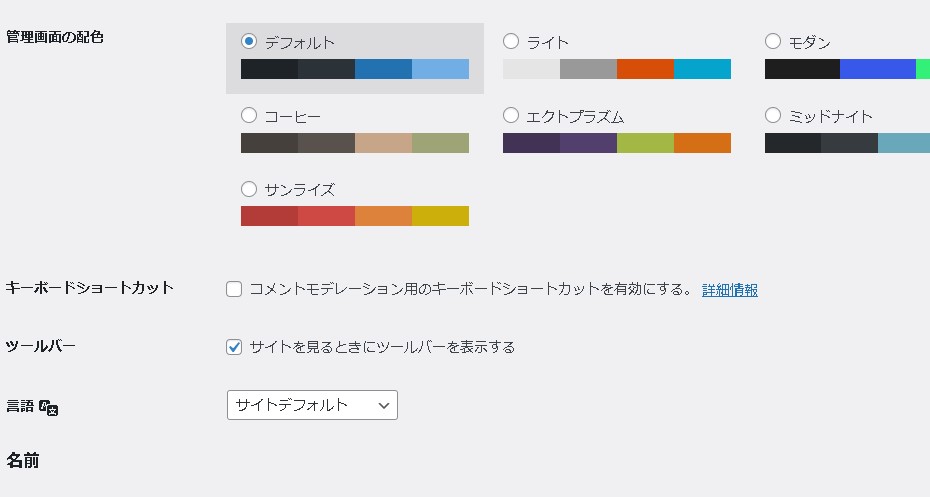Select the ライト color scheme radio button

pyautogui.click(x=511, y=42)
